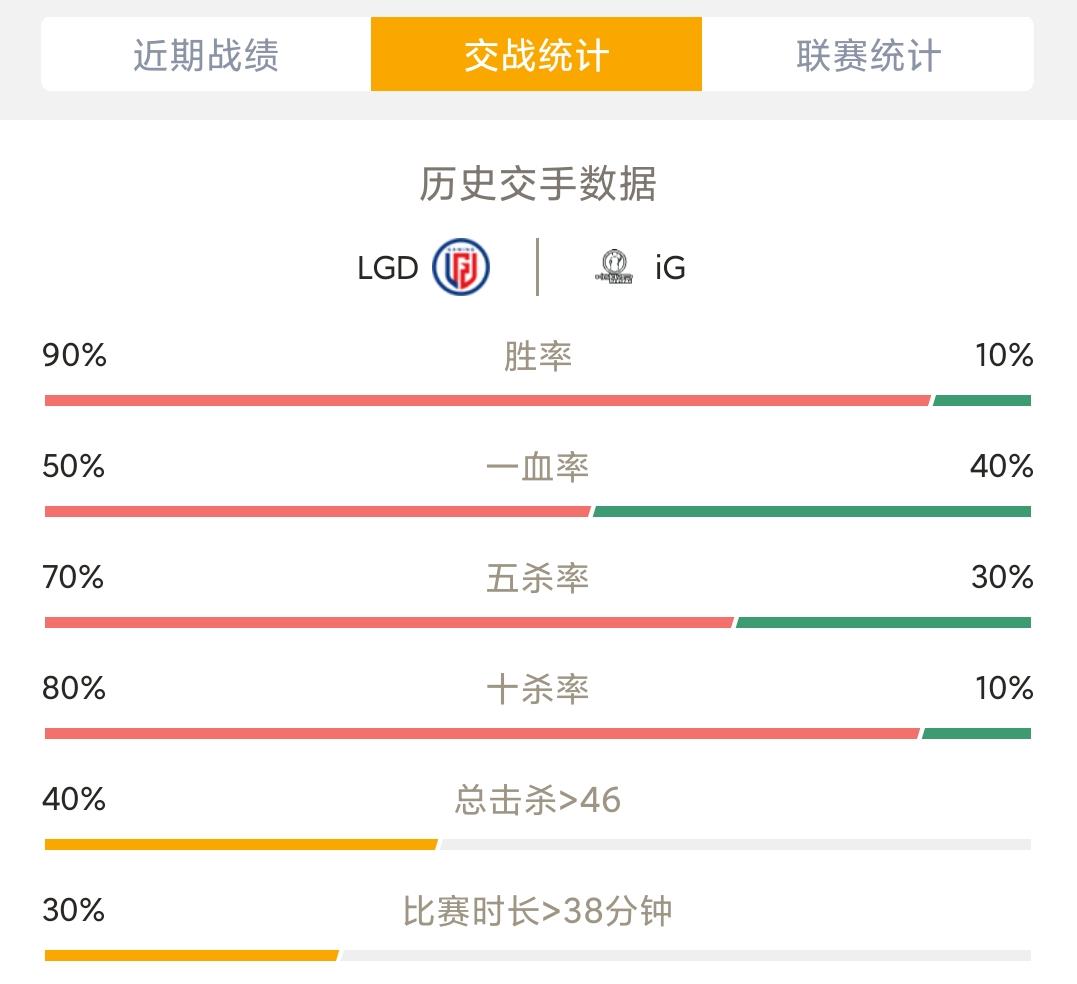This screenshot has width=1077, height=984.
Task: Tap the LGD team logo
Action: point(461,267)
